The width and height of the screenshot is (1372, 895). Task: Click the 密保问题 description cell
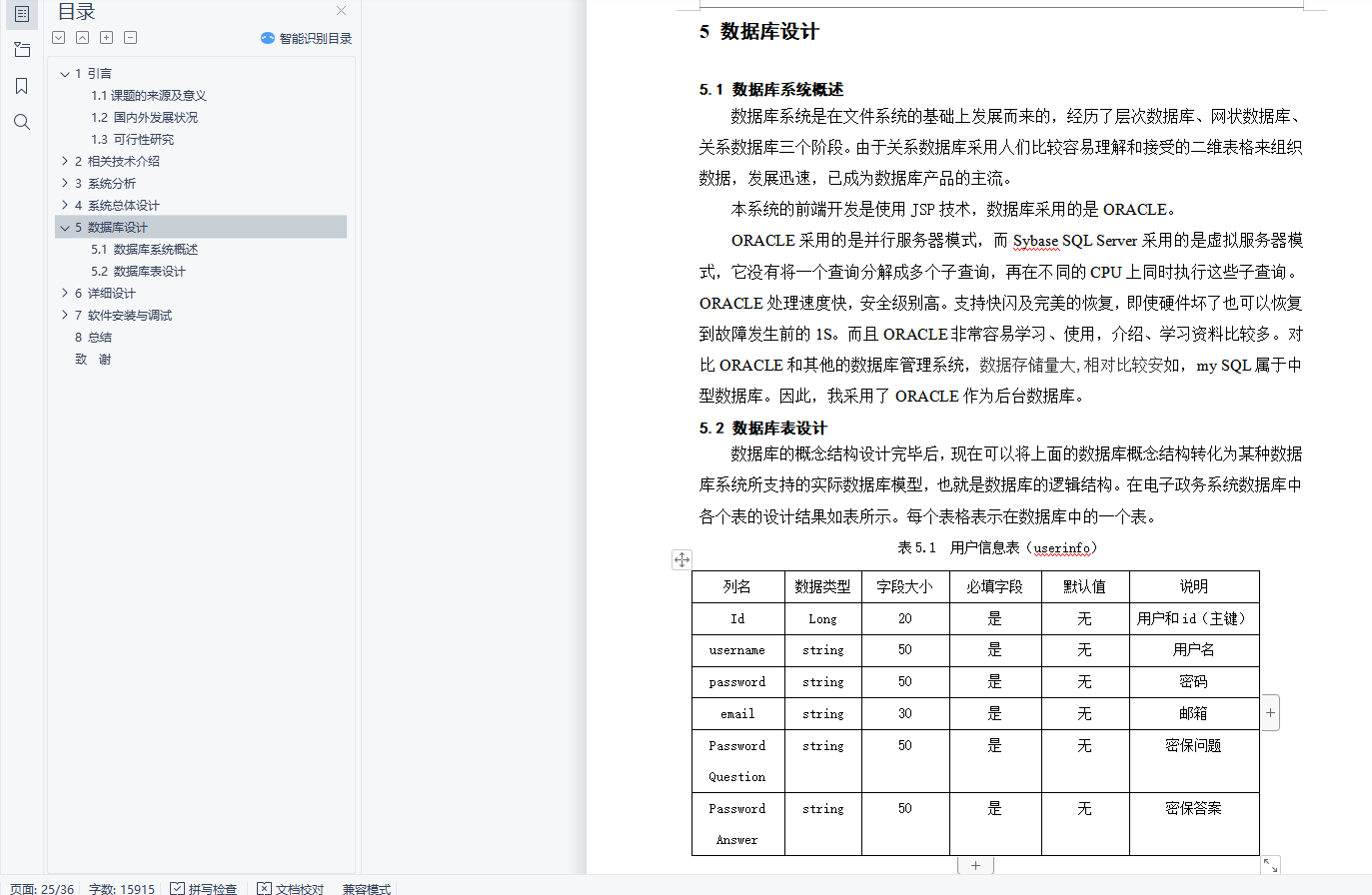click(1194, 761)
